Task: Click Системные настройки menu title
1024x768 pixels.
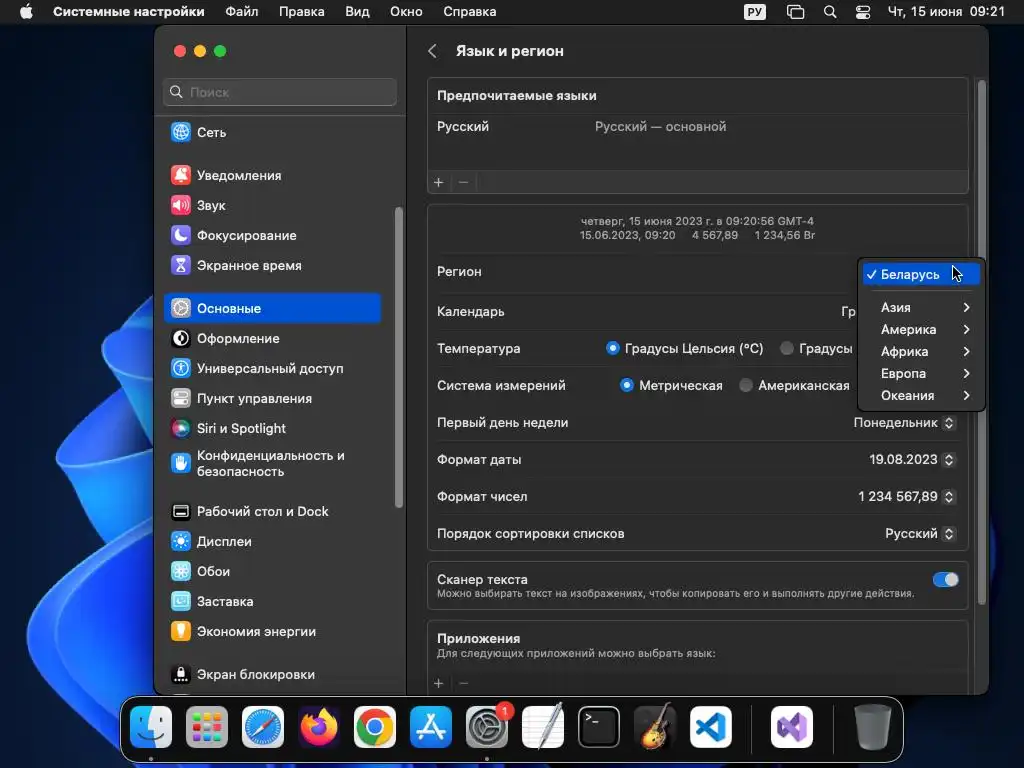Action: point(129,12)
